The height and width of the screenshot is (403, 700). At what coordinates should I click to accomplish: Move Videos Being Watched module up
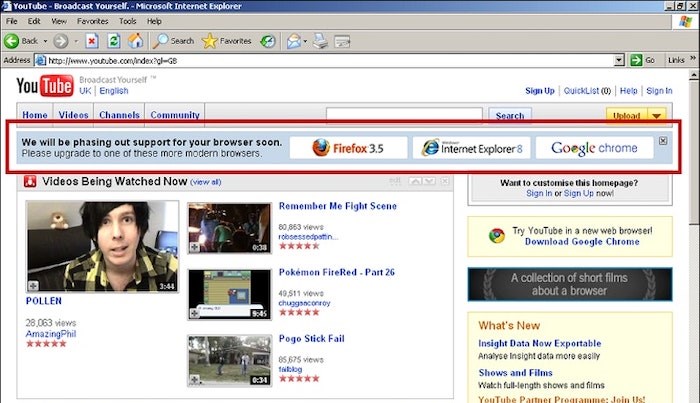415,181
